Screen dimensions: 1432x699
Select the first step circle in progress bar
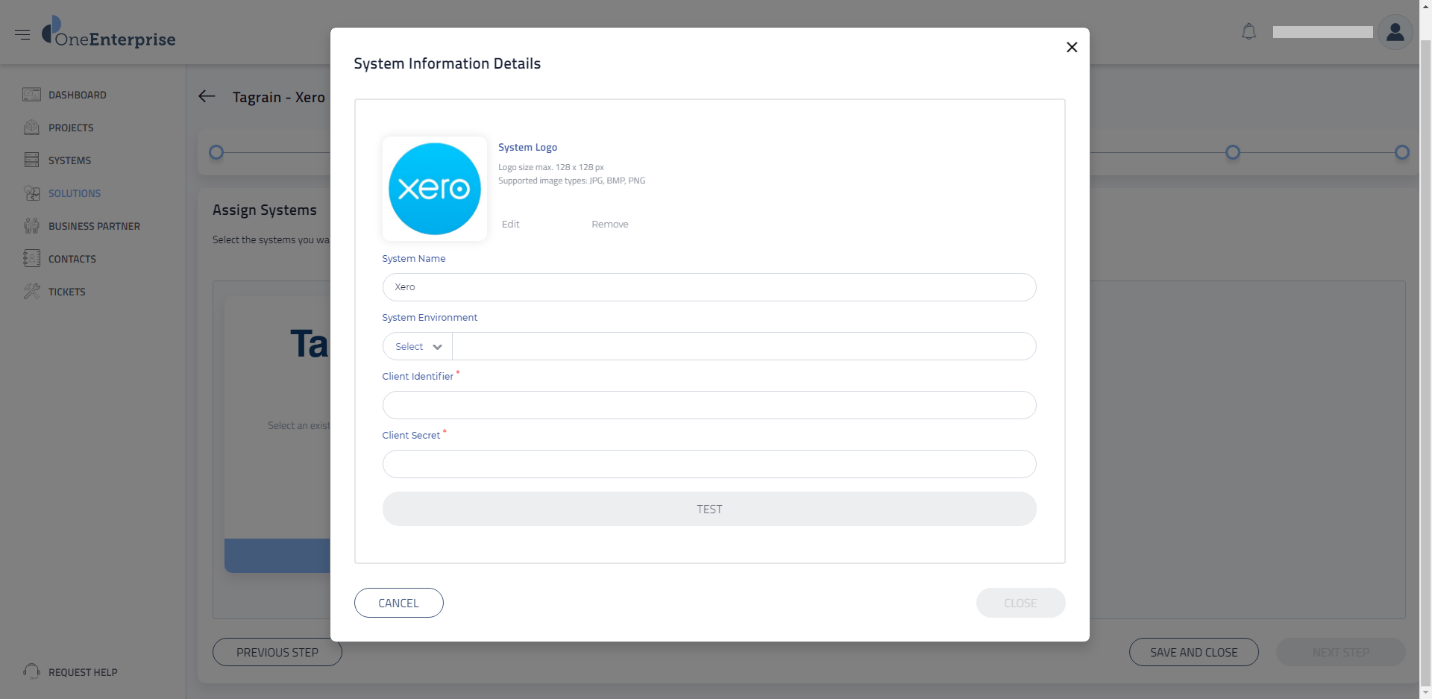click(x=216, y=152)
